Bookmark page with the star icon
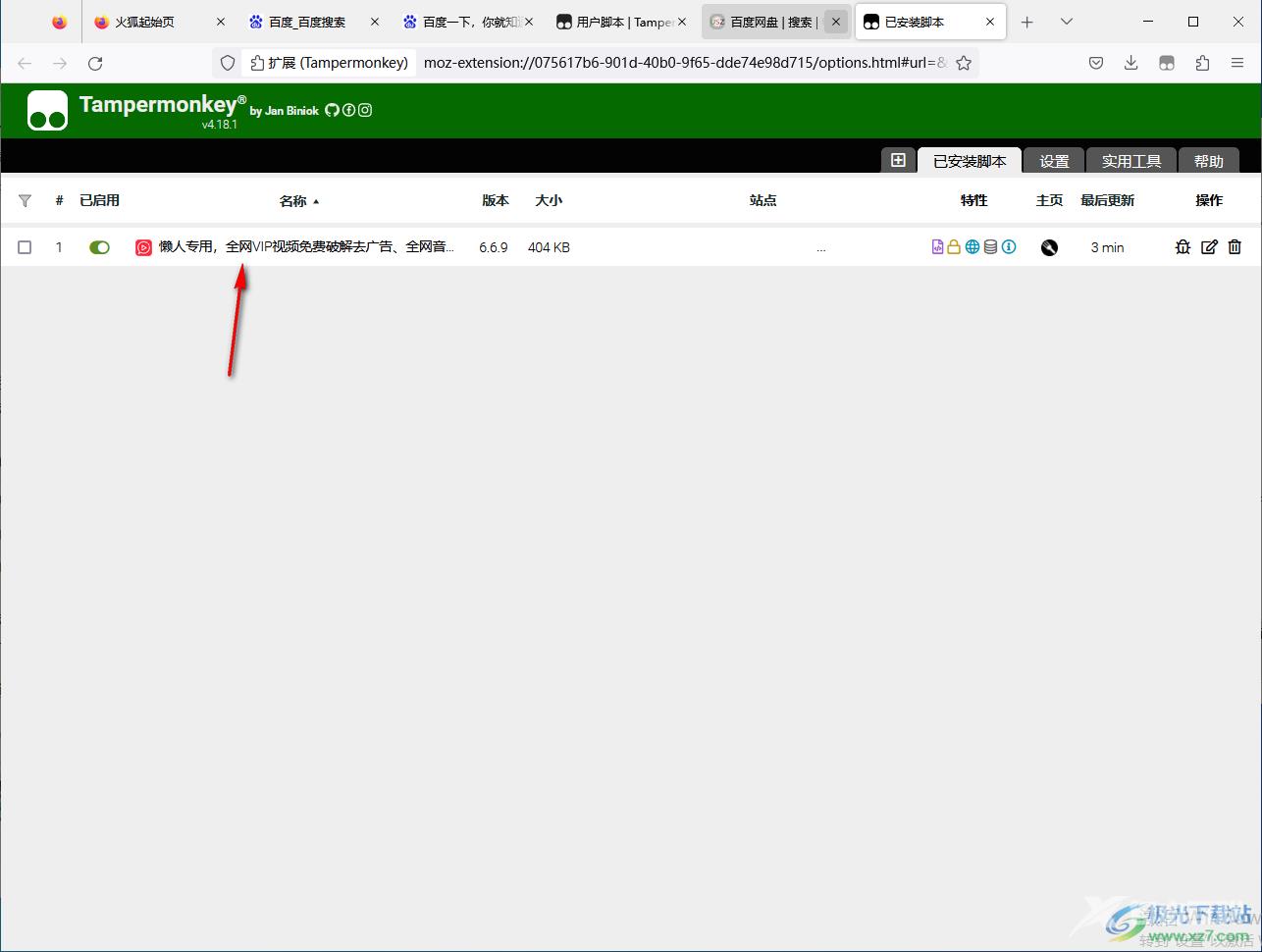1262x952 pixels. [964, 63]
